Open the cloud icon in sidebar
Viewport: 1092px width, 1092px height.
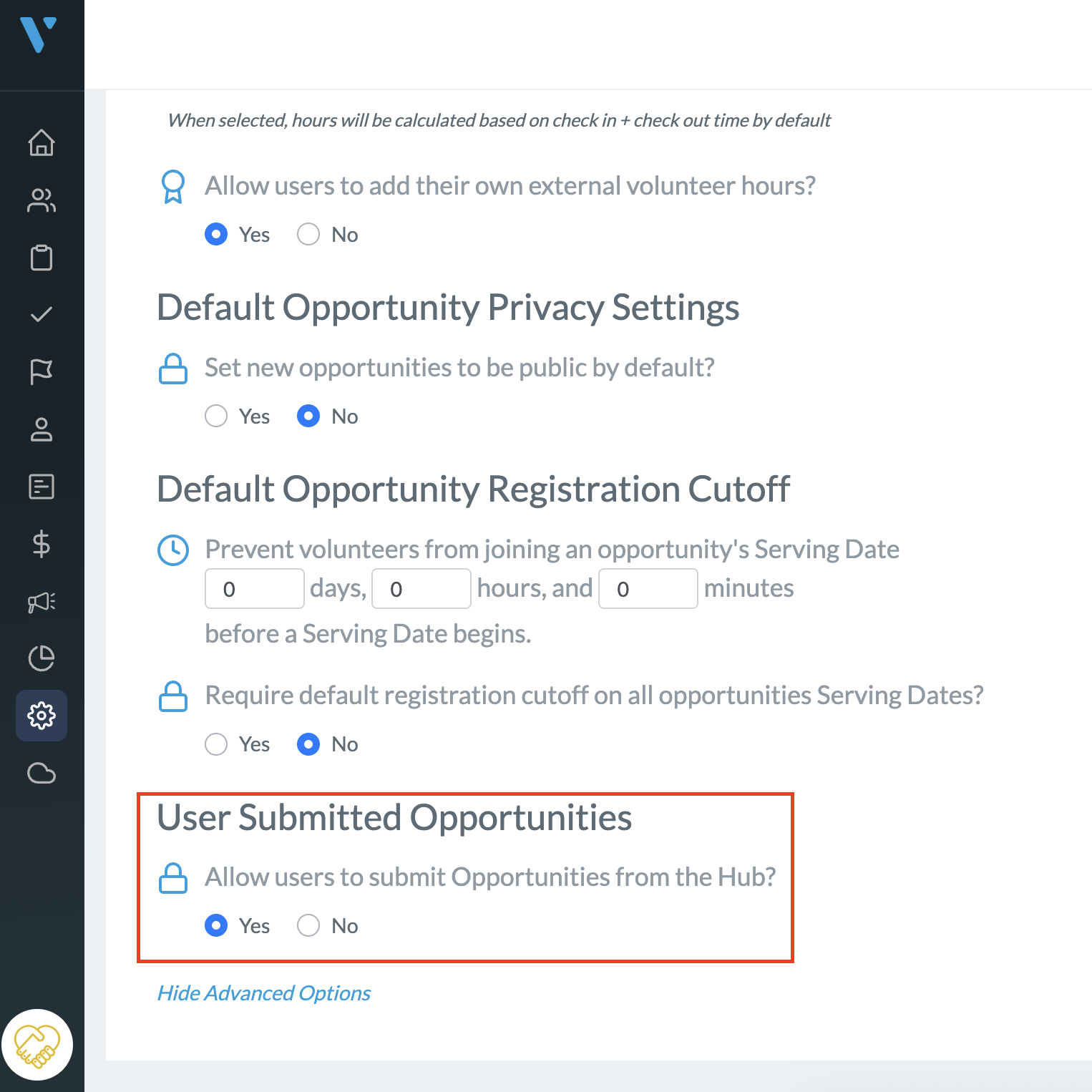[x=42, y=774]
